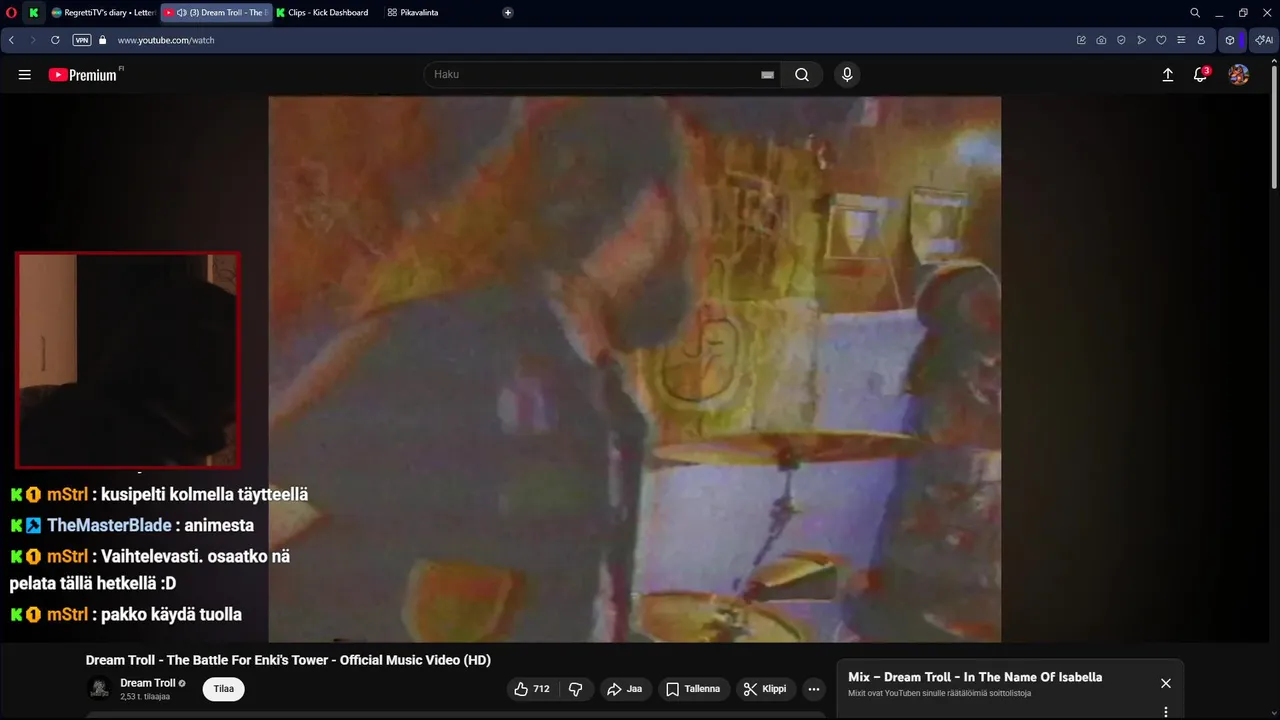
Task: Click chat message 'kusipelti kolmella täytteellä'
Action: [204, 494]
